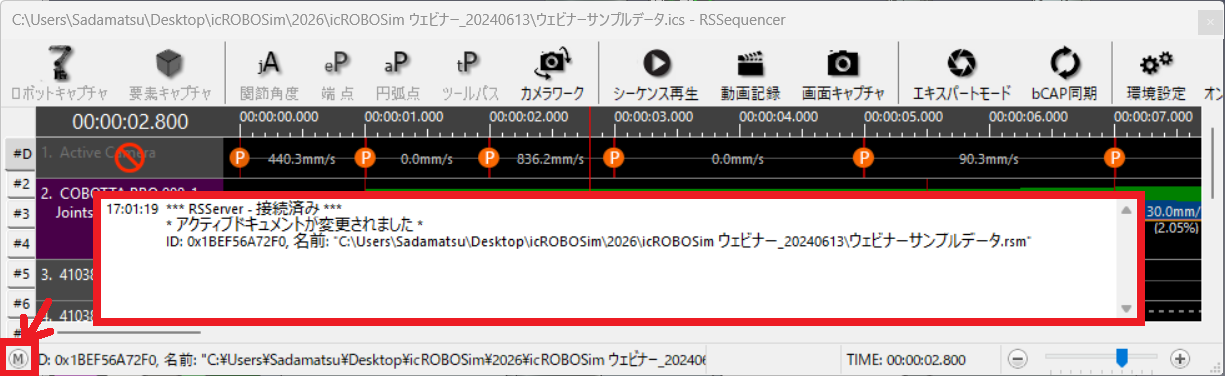
Task: Click the 836.2mm/s camera segment
Action: pyautogui.click(x=551, y=158)
